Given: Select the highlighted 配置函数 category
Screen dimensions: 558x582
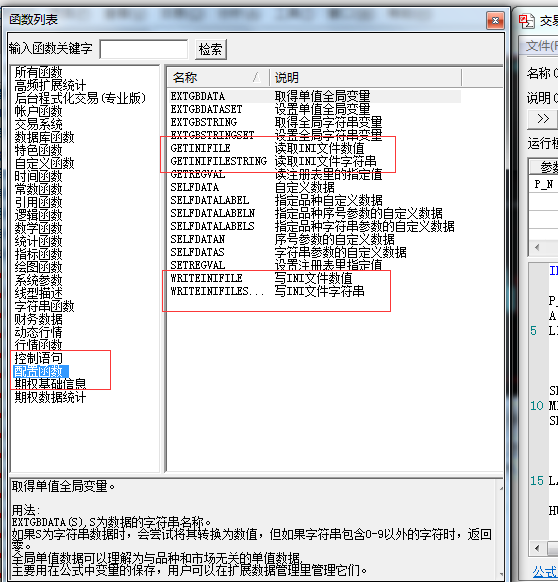Looking at the screenshot, I should click(x=40, y=371).
